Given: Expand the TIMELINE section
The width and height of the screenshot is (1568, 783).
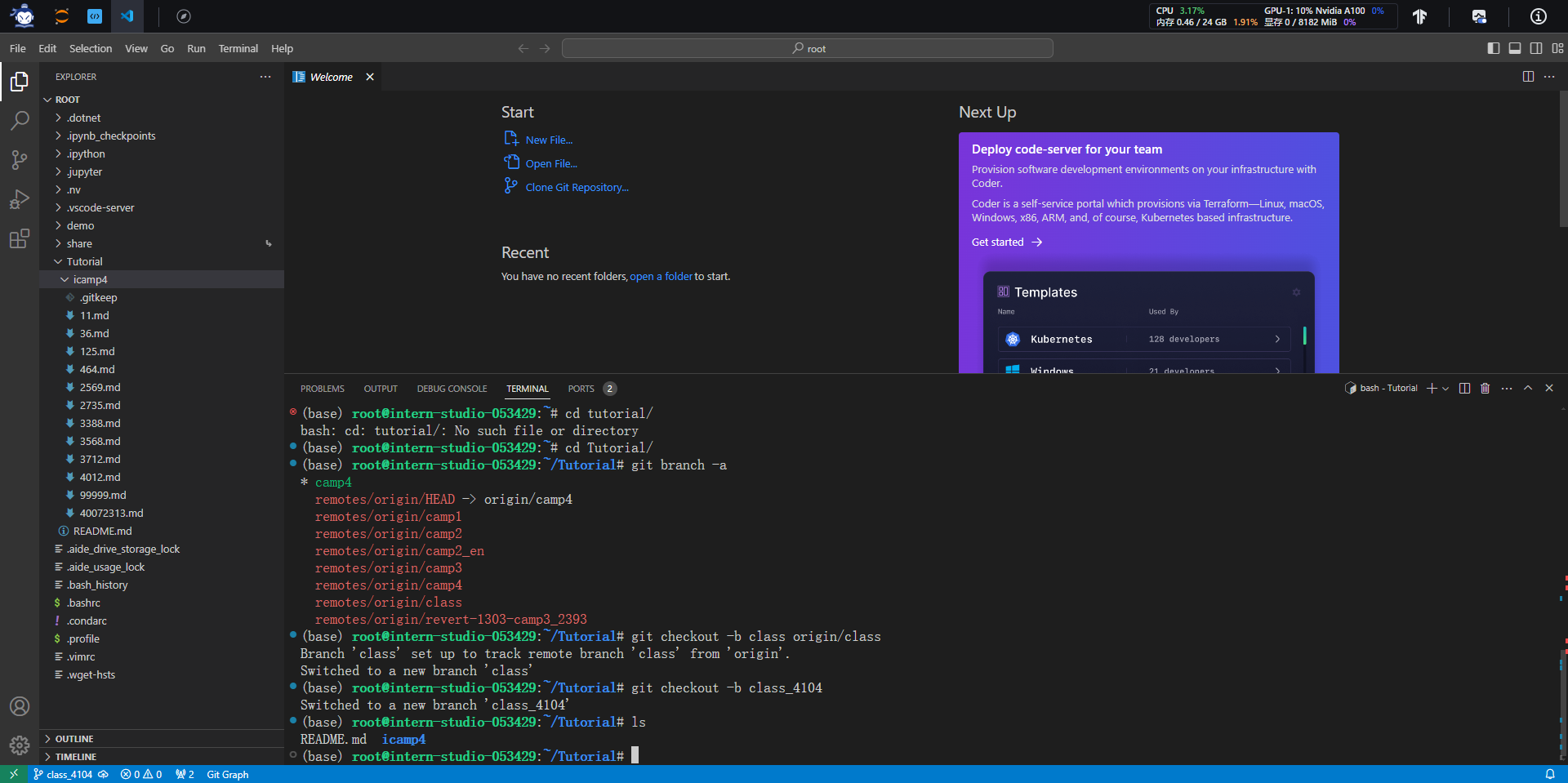Looking at the screenshot, I should (x=162, y=757).
